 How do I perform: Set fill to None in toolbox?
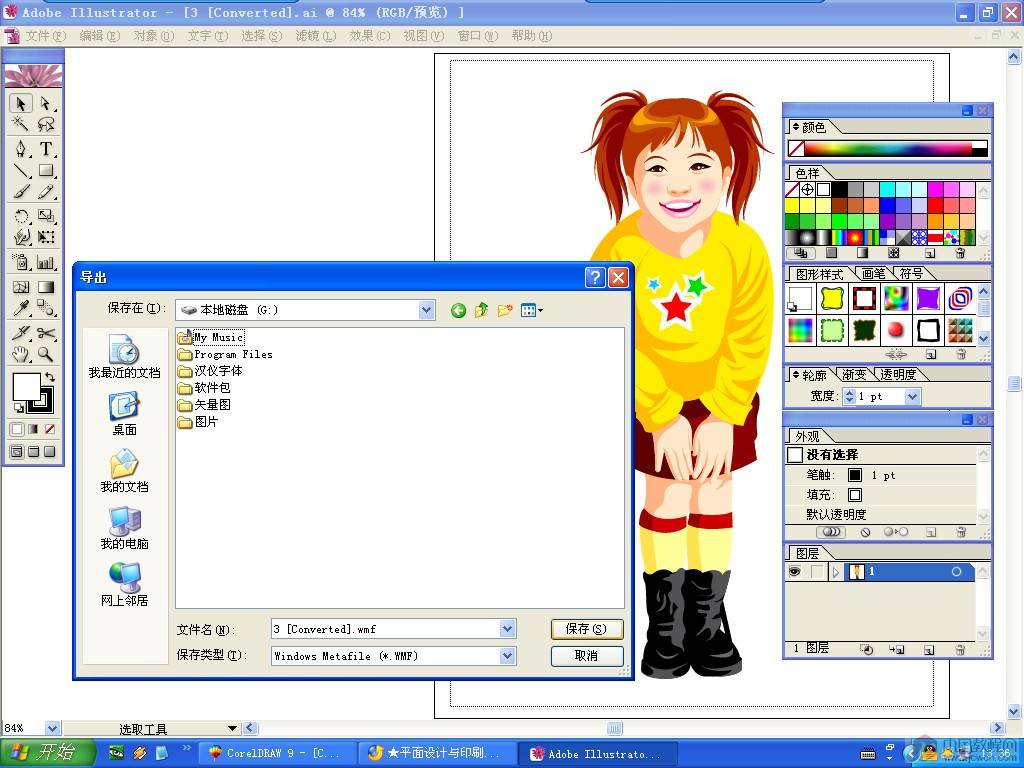point(50,429)
